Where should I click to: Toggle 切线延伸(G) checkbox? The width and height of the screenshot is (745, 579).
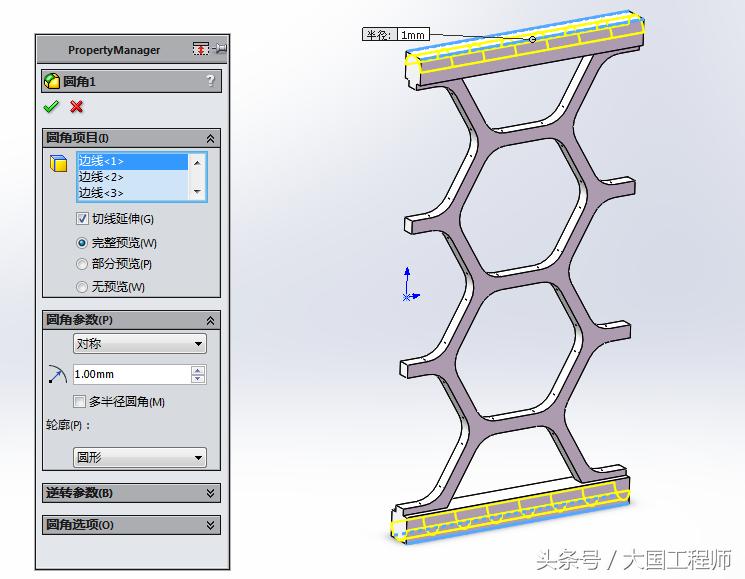pyautogui.click(x=82, y=218)
